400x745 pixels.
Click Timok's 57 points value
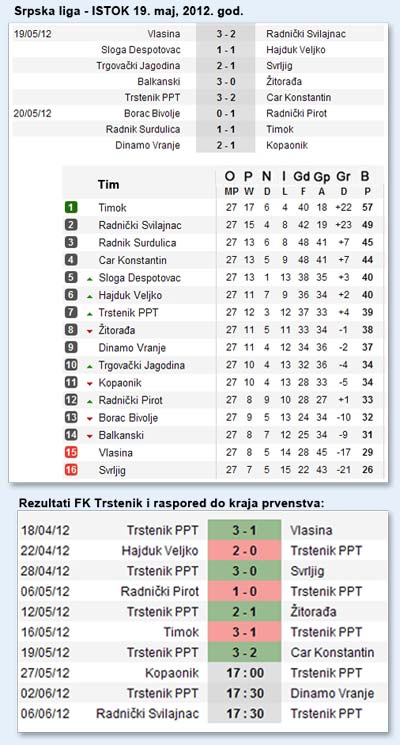pos(367,208)
